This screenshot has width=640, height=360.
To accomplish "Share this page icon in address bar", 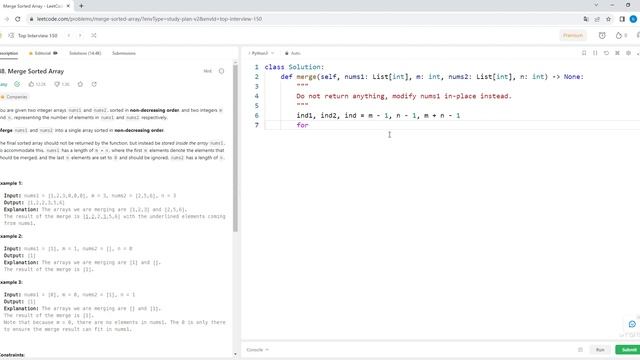I will (597, 19).
